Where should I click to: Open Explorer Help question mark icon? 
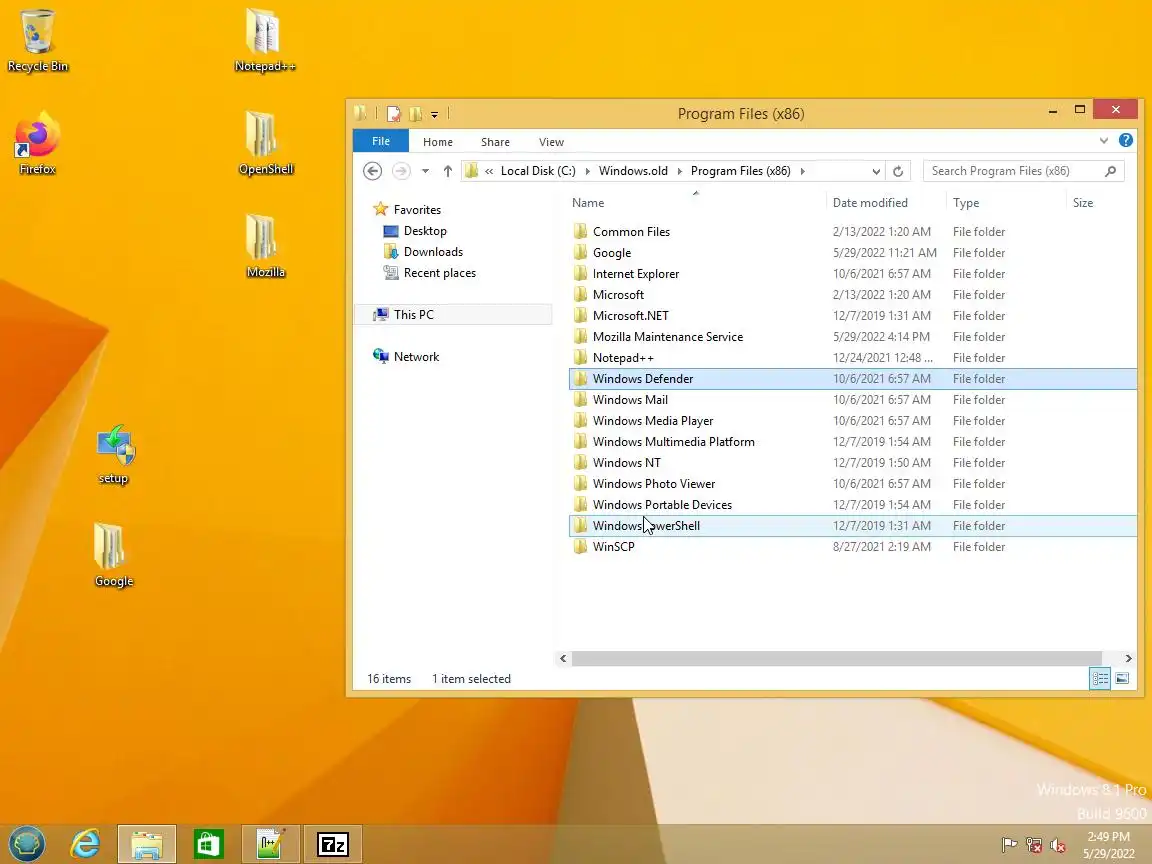coord(1126,140)
